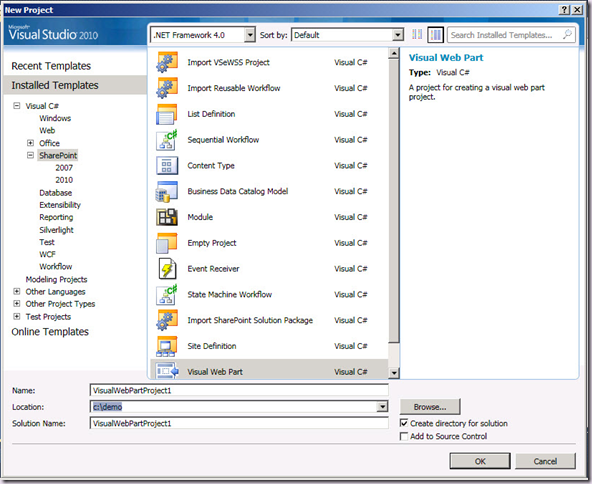Select Workflow category in tree
The image size is (592, 484).
56,267
